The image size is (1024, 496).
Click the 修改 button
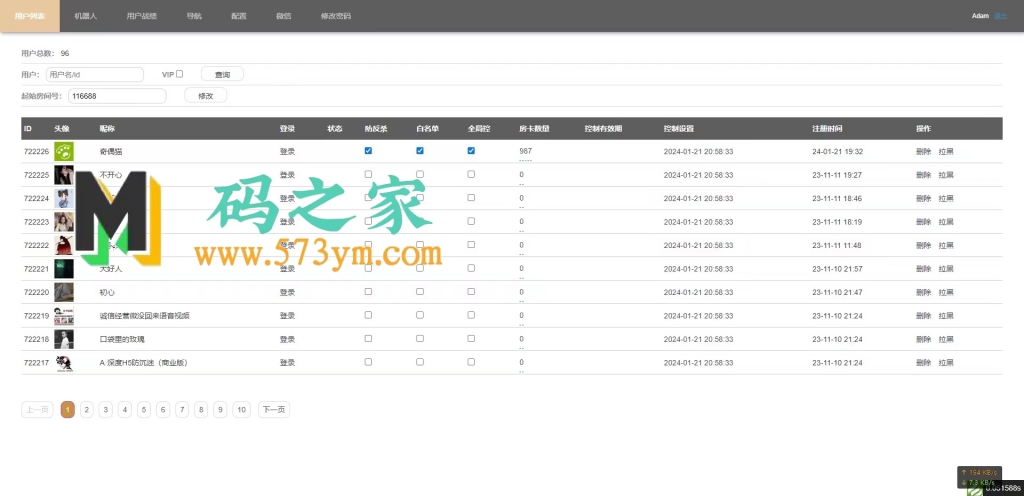click(205, 95)
